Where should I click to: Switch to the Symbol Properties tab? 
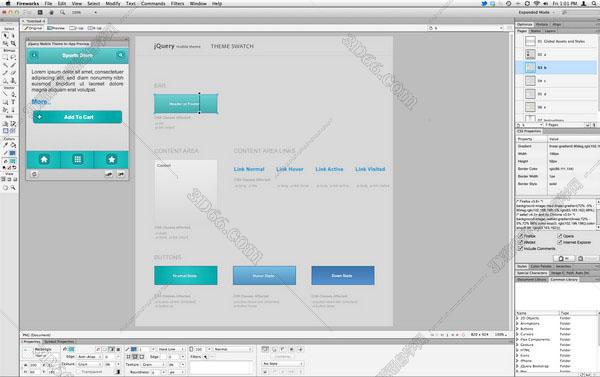pos(59,341)
